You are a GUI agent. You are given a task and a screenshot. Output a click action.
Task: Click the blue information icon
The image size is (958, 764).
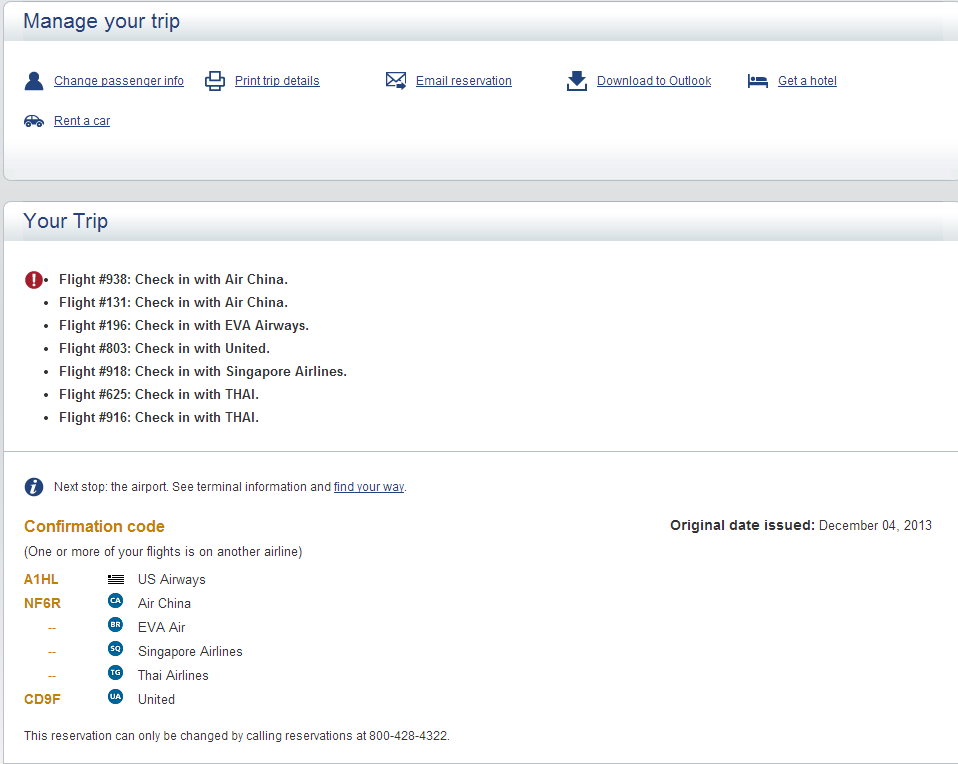pos(34,487)
